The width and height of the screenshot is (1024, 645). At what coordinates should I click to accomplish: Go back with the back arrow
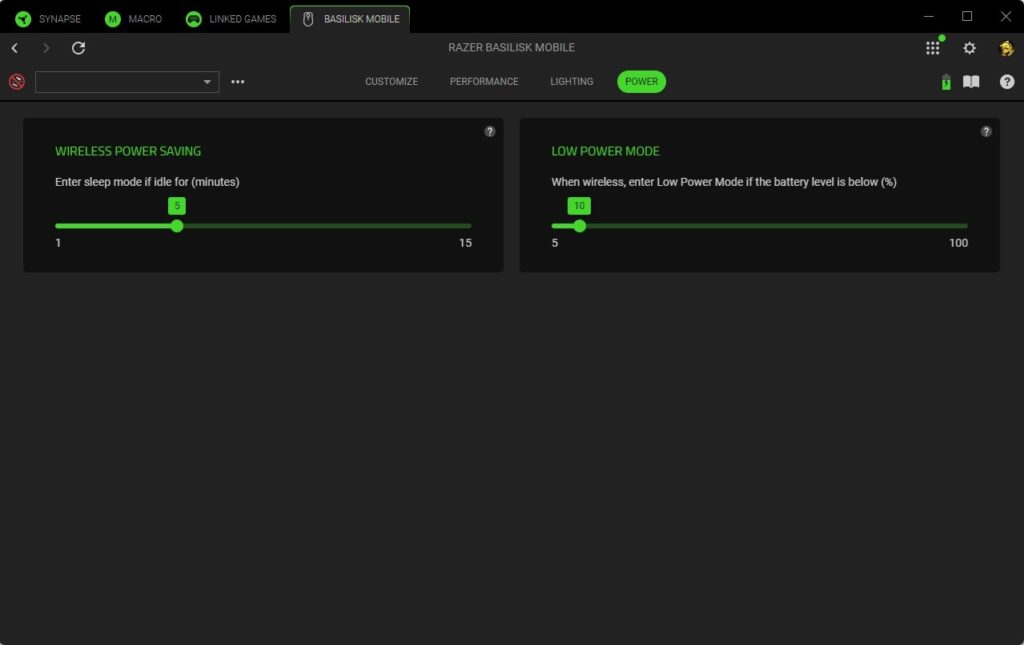(x=15, y=48)
